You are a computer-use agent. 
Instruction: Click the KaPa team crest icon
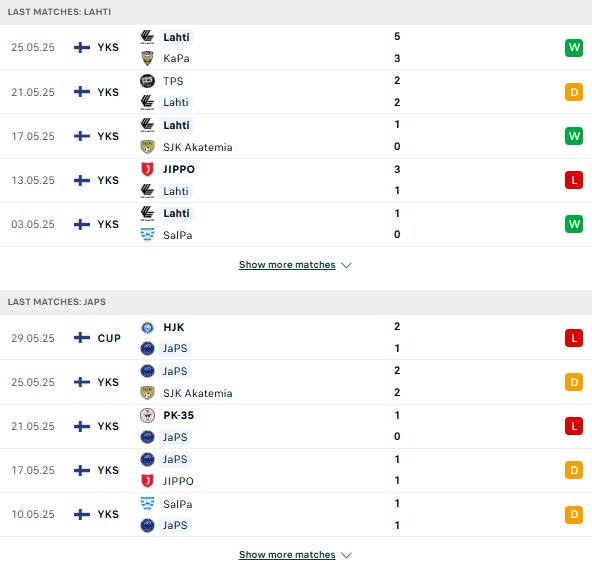pos(147,59)
